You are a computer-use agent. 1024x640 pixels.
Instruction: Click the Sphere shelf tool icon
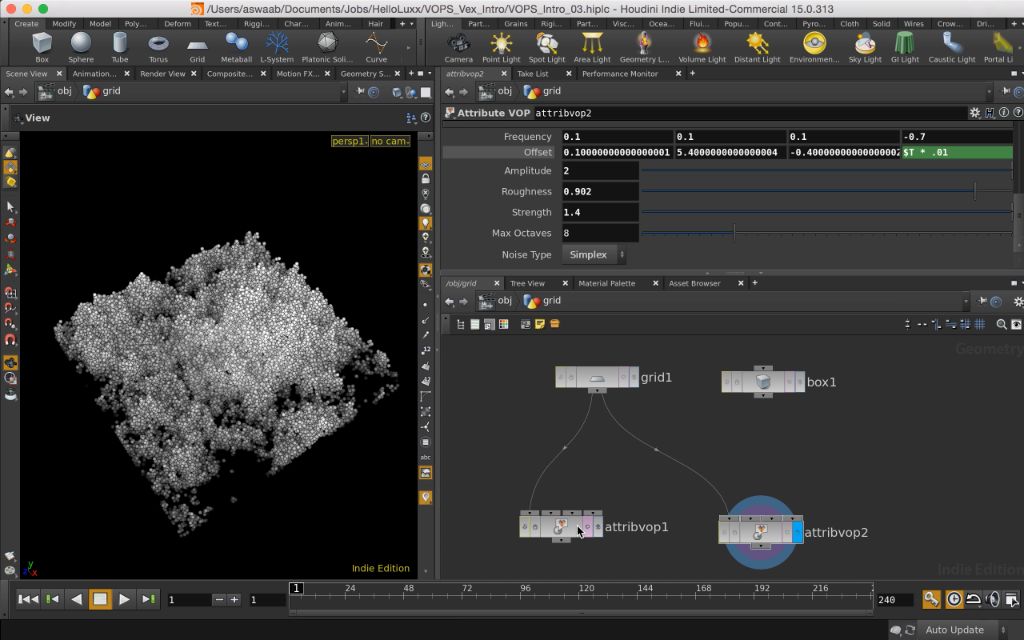coord(81,44)
